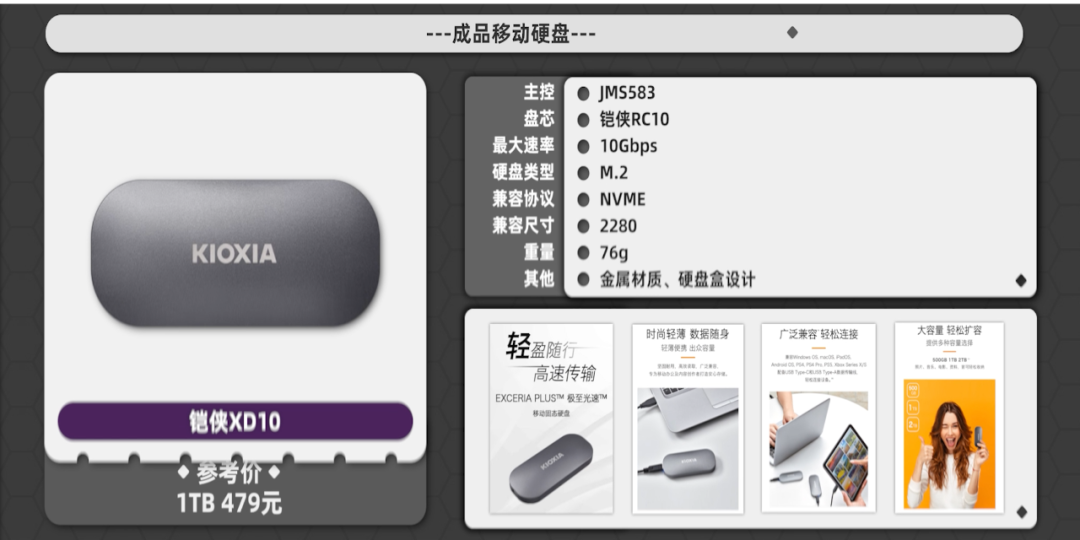Viewport: 1080px width, 540px height.
Task: Click the 2280 value
Action: [618, 226]
